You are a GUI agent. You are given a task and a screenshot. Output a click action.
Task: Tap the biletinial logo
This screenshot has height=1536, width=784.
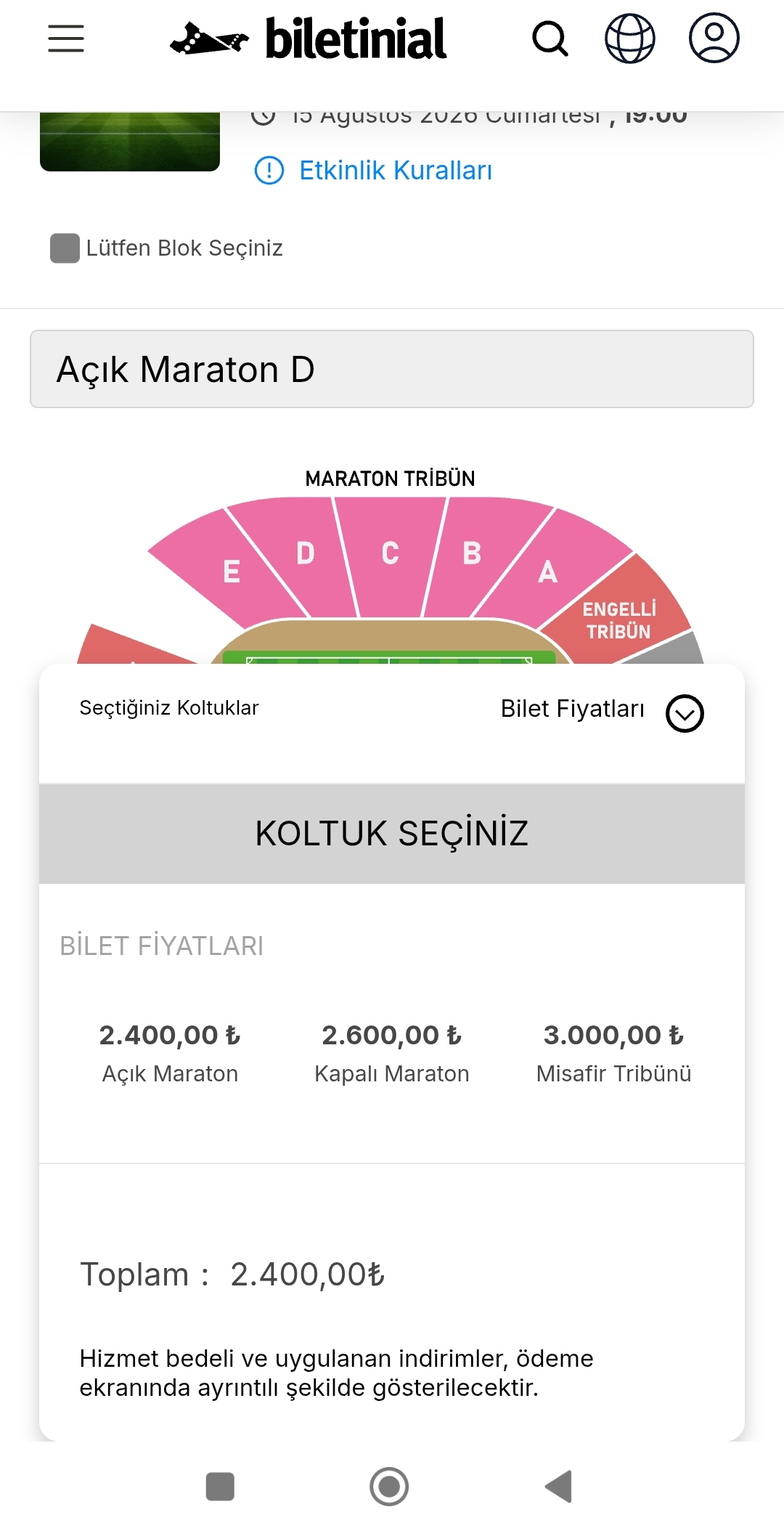pyautogui.click(x=308, y=38)
